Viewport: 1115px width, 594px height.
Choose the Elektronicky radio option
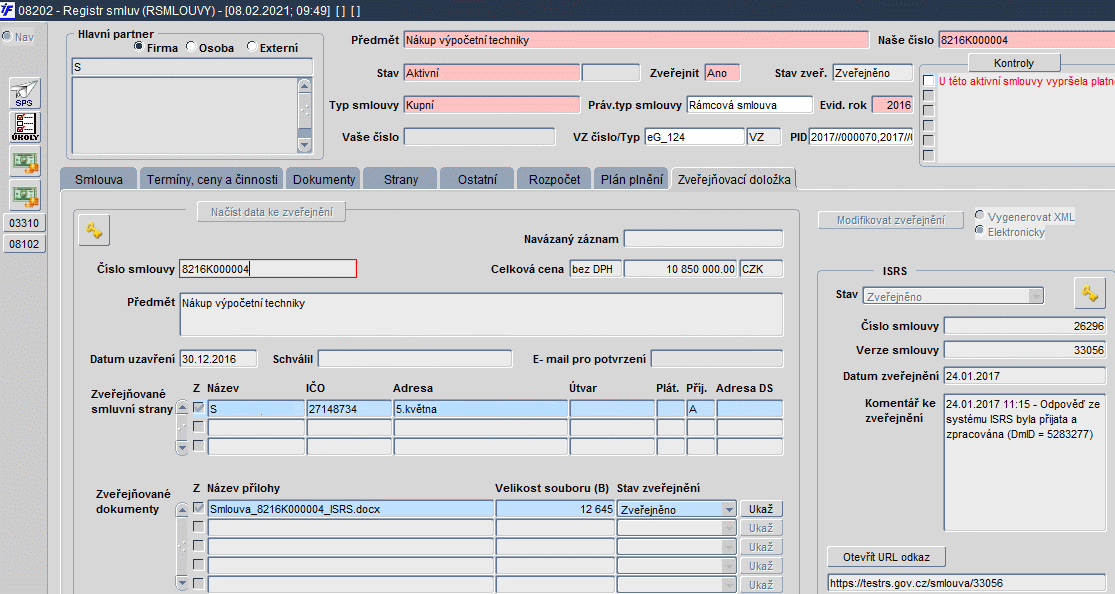(980, 230)
